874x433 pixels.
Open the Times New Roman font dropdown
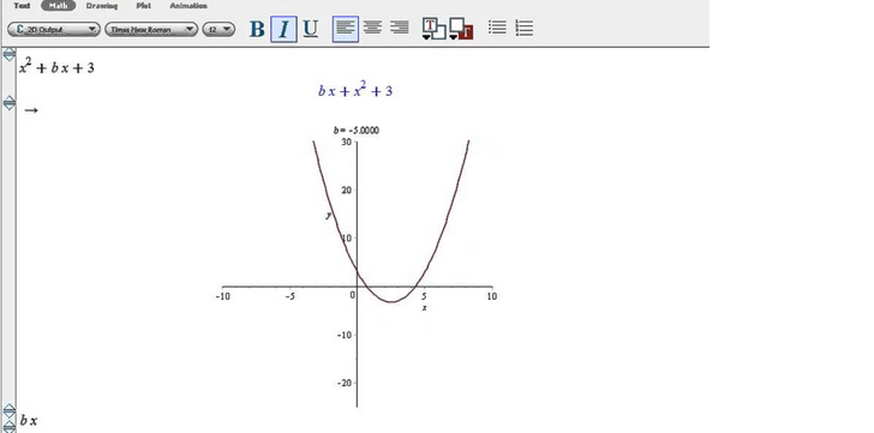click(151, 29)
